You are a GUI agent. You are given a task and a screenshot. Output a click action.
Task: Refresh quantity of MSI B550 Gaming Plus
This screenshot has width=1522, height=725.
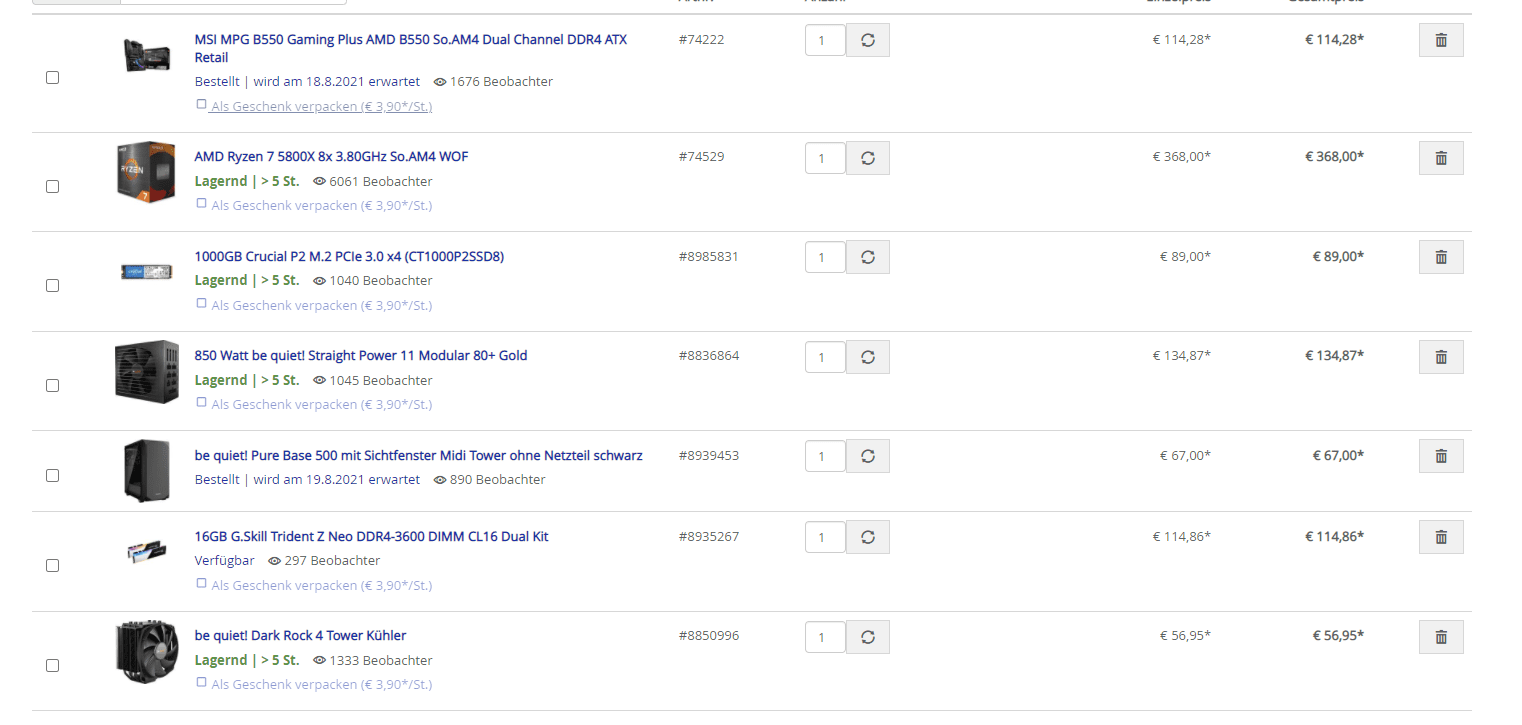[867, 40]
